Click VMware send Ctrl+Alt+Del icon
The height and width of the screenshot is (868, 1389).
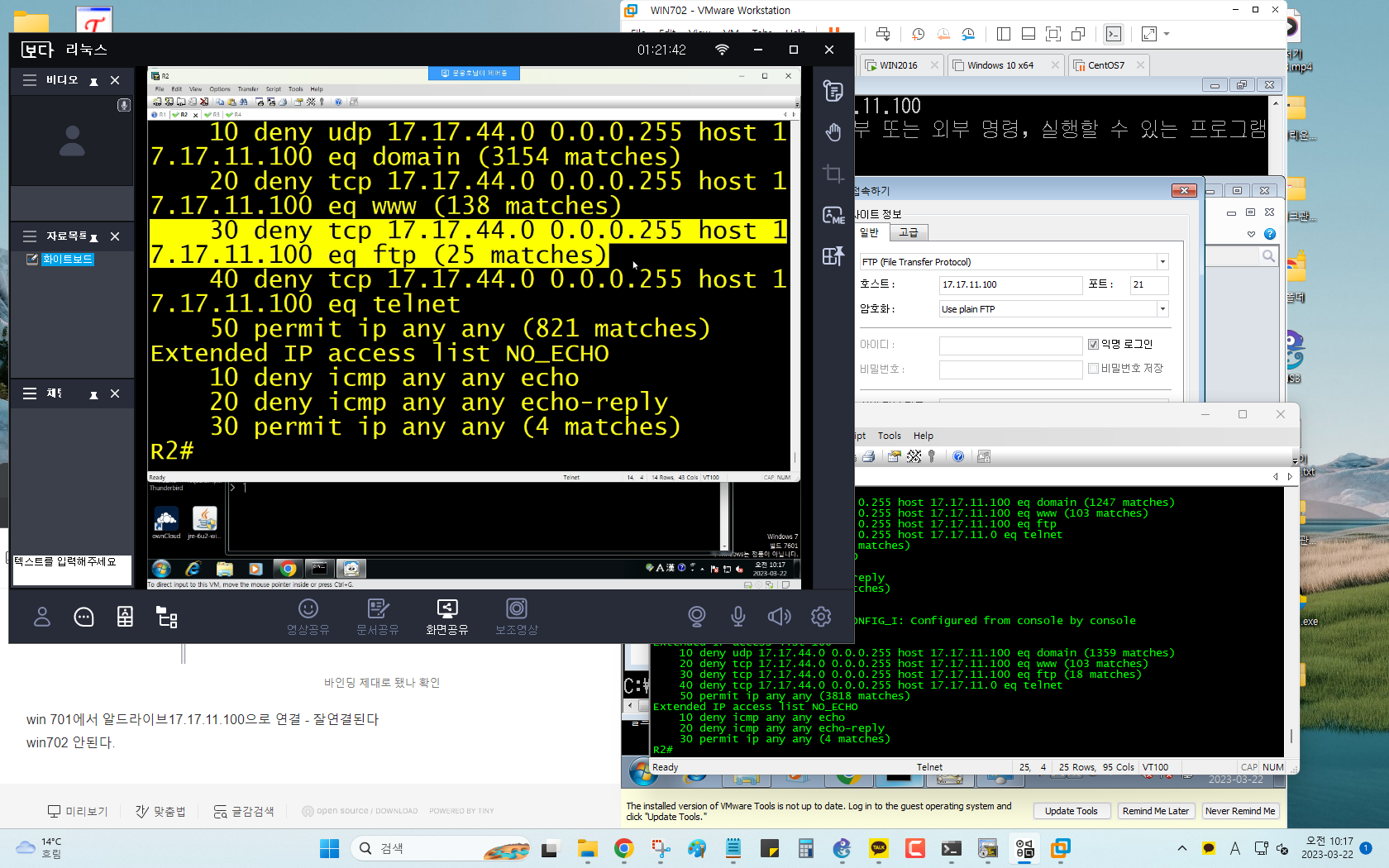click(x=883, y=34)
